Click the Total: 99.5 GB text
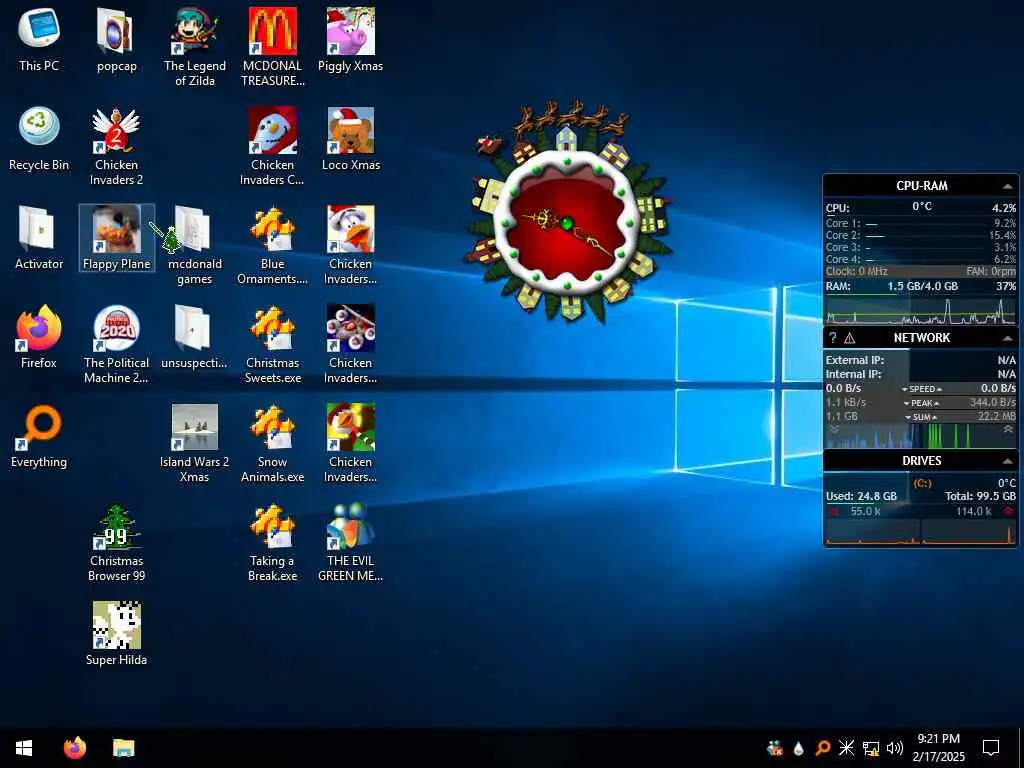Image resolution: width=1024 pixels, height=768 pixels. point(980,496)
